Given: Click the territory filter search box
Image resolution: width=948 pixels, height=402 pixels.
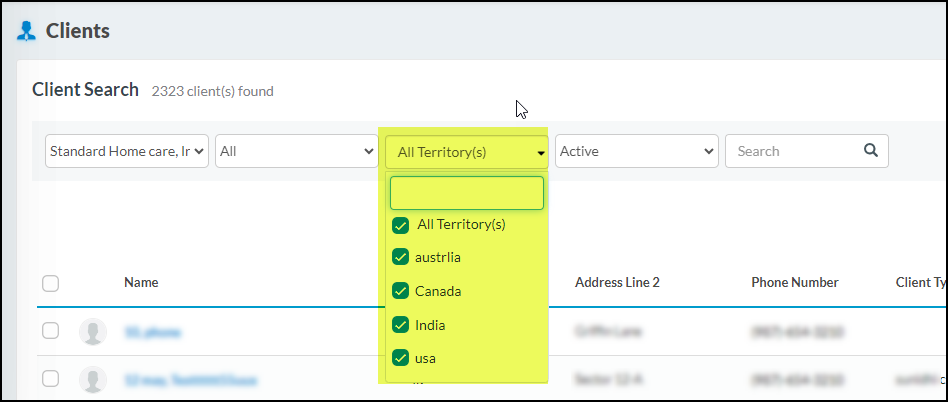Looking at the screenshot, I should (467, 193).
